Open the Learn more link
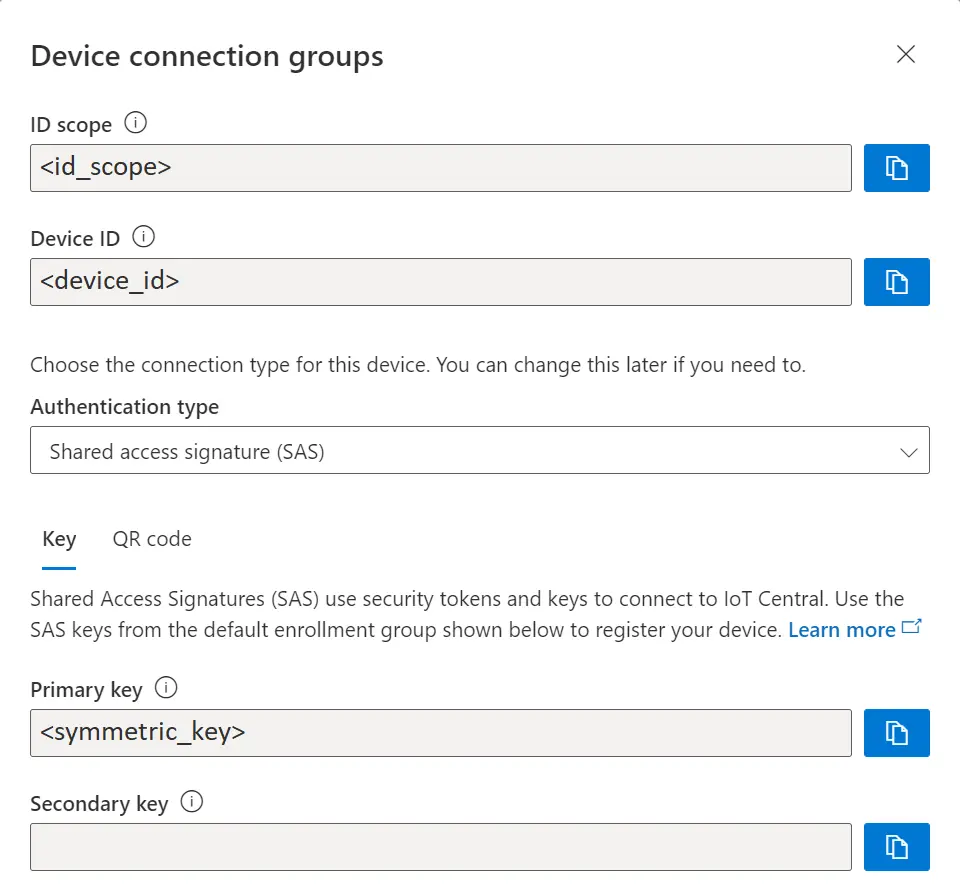Viewport: 960px width, 892px height. pos(854,629)
